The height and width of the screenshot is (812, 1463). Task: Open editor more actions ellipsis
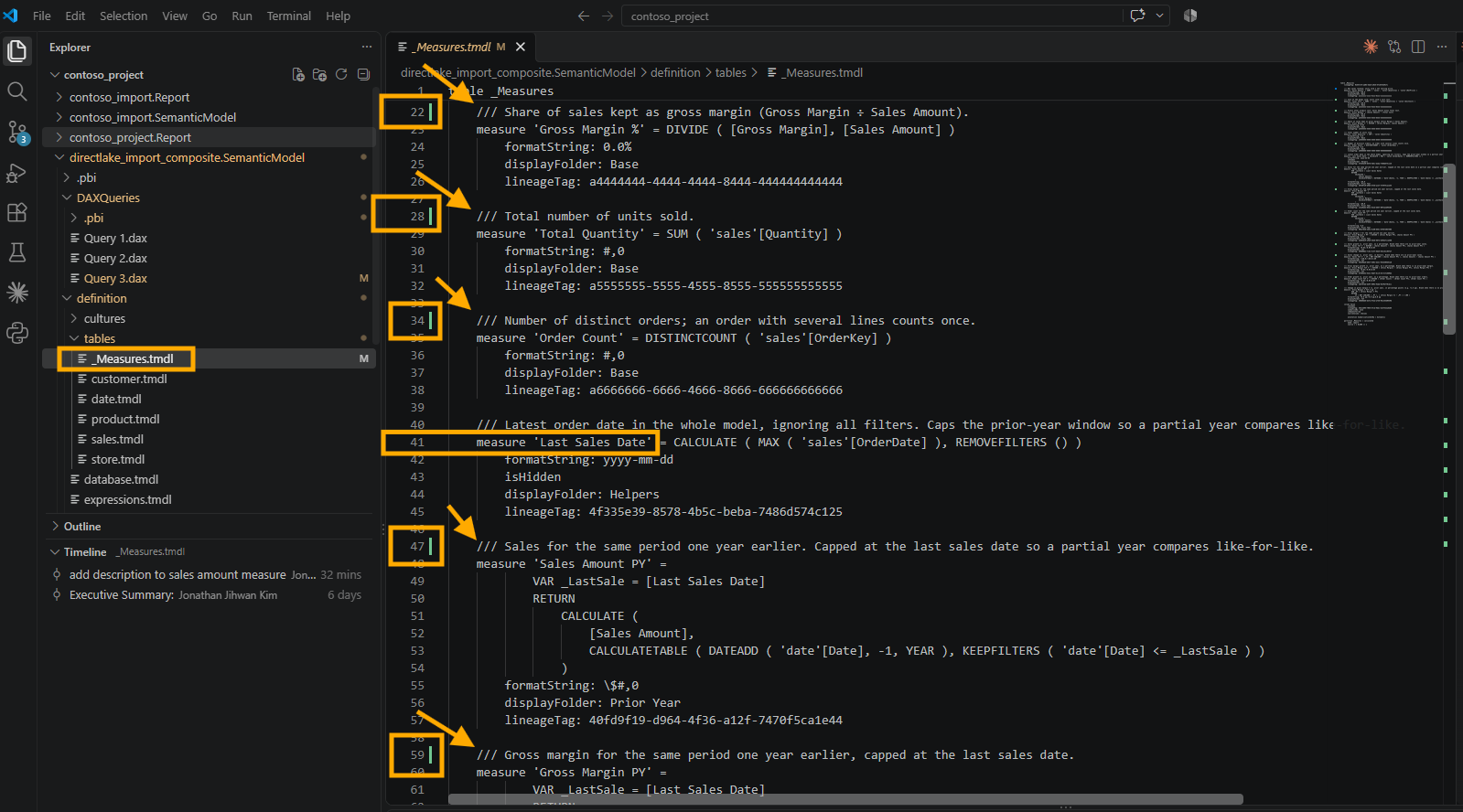click(1442, 47)
